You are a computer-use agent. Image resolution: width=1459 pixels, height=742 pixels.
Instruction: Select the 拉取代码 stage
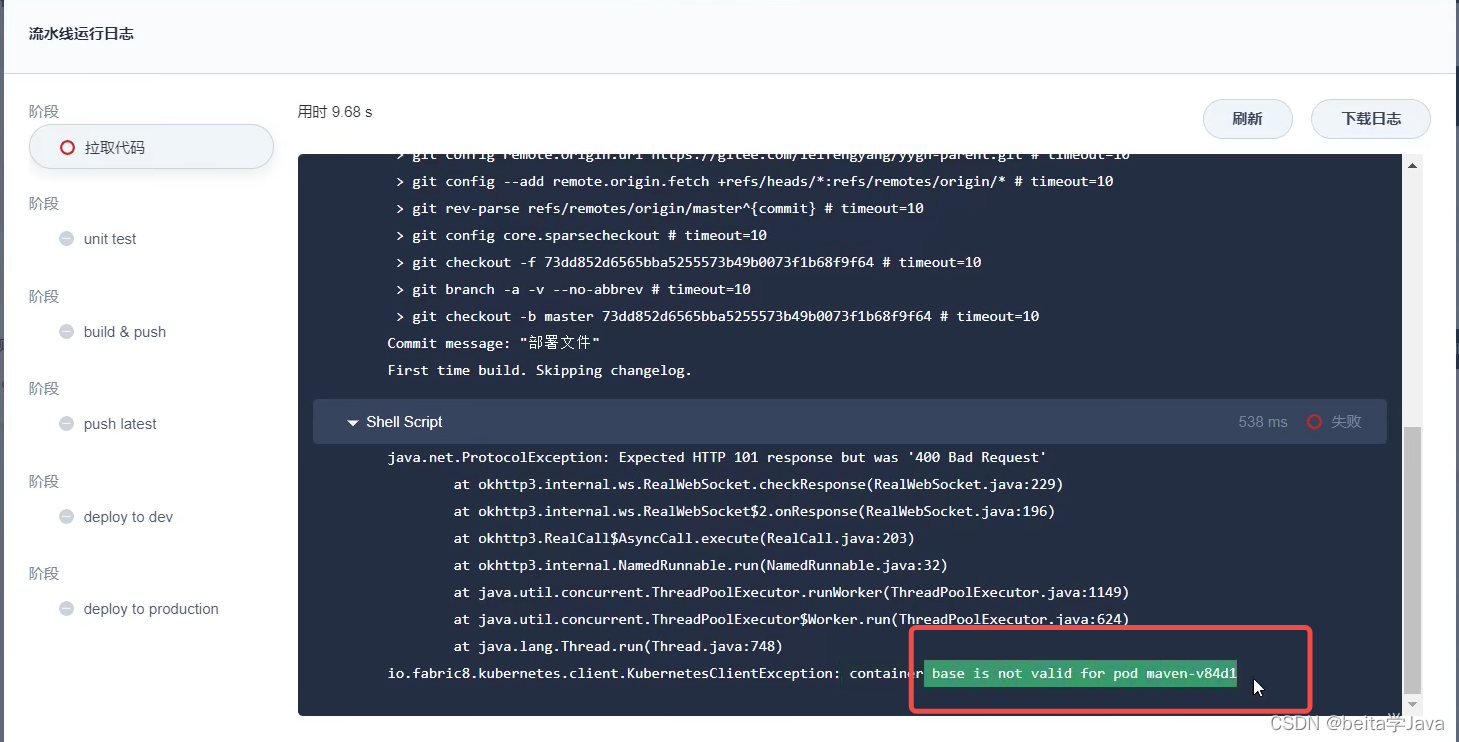[x=151, y=147]
